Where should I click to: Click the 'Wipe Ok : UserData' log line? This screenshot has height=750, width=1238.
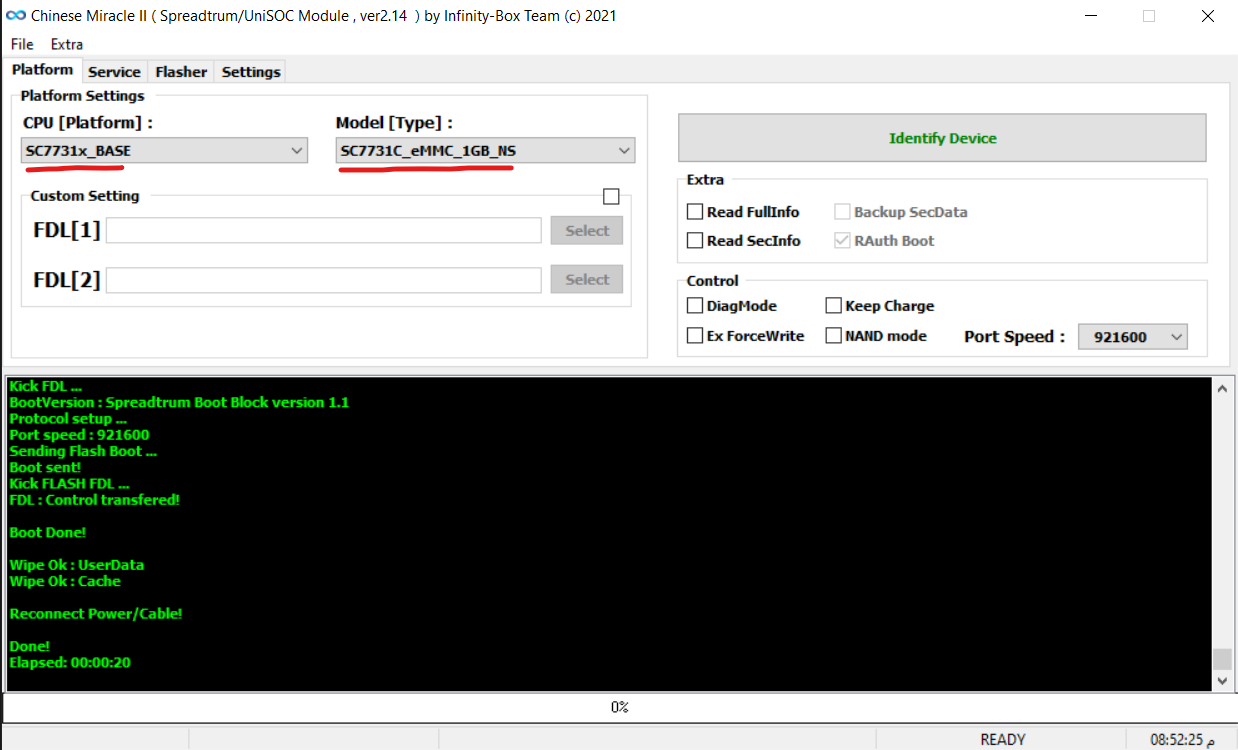click(x=77, y=565)
